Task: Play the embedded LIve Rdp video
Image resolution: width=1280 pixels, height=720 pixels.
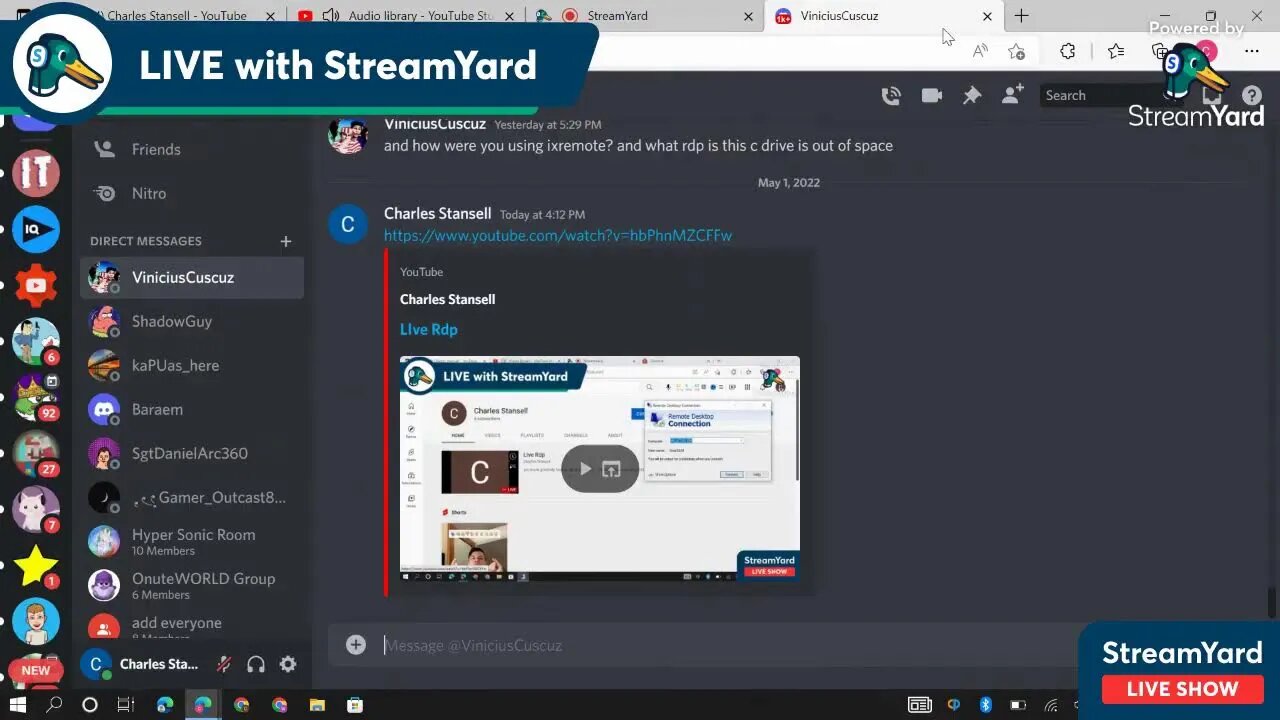Action: click(586, 469)
